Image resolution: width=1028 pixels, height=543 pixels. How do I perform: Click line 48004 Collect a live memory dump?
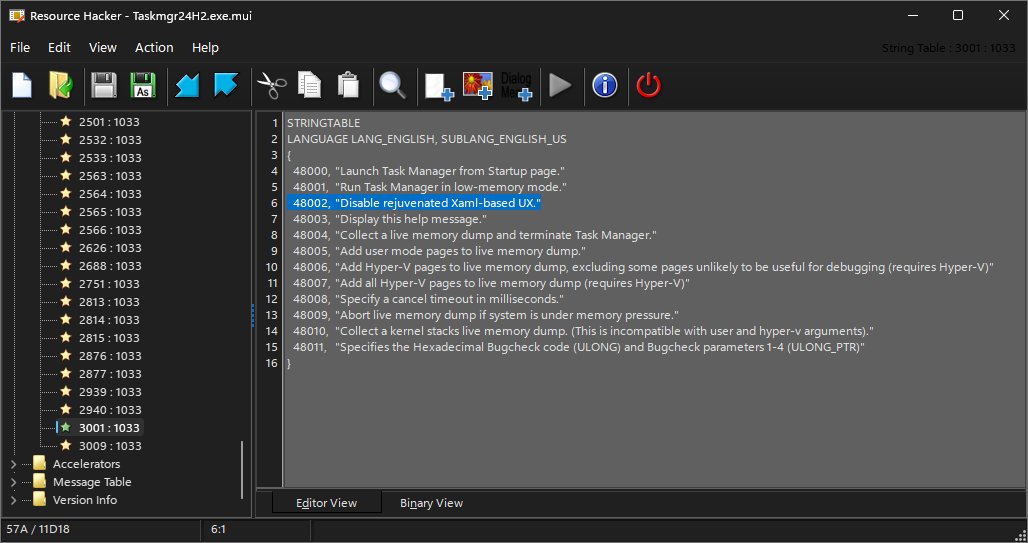474,235
